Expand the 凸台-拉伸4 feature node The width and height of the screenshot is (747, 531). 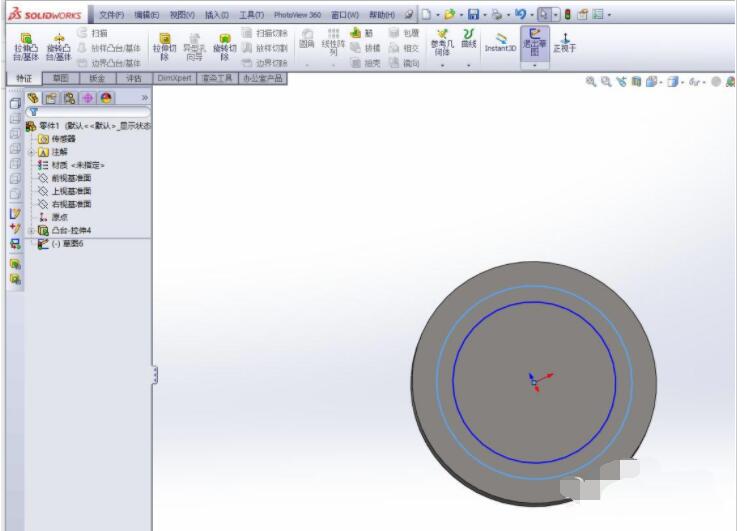coord(31,231)
